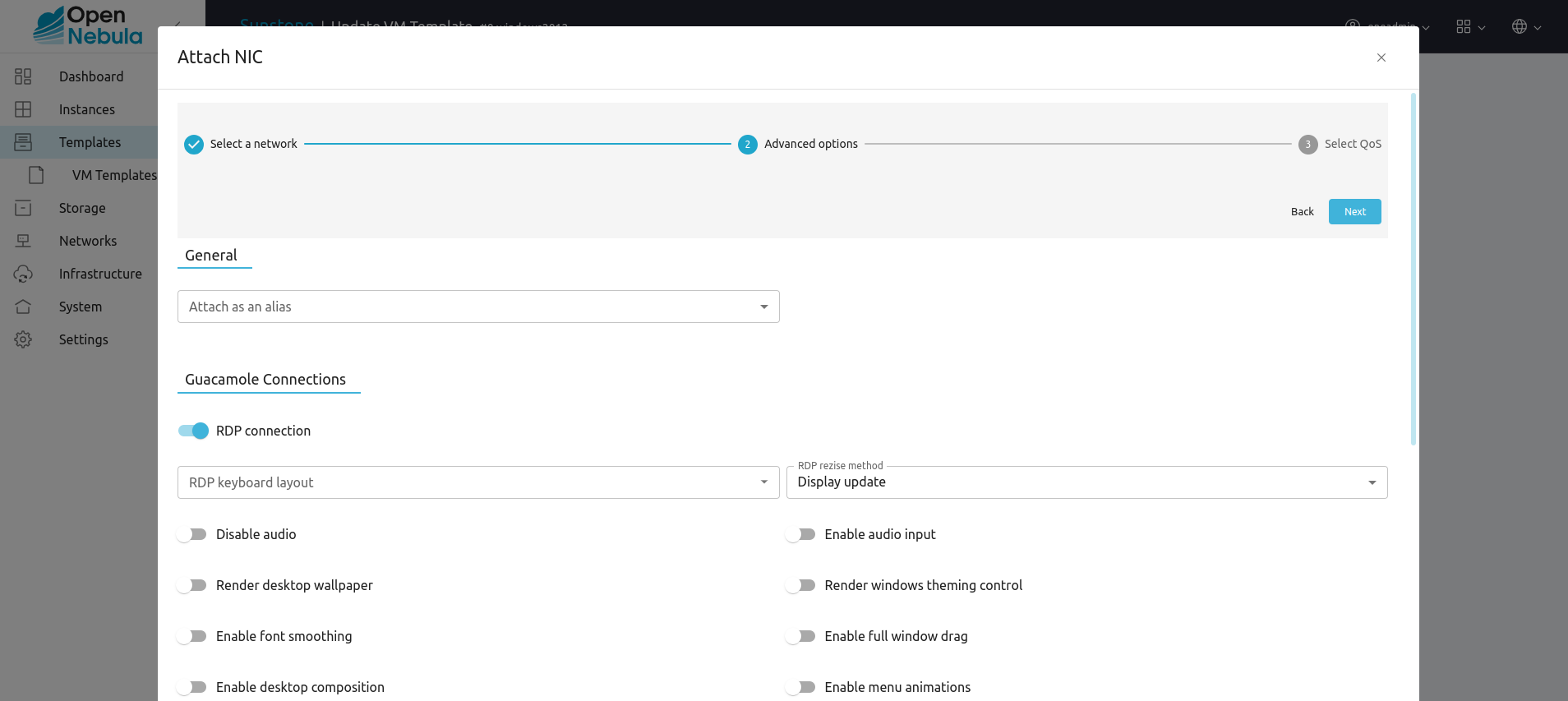The width and height of the screenshot is (1568, 701).
Task: Click step 3 Select QoS circle
Action: pos(1308,145)
